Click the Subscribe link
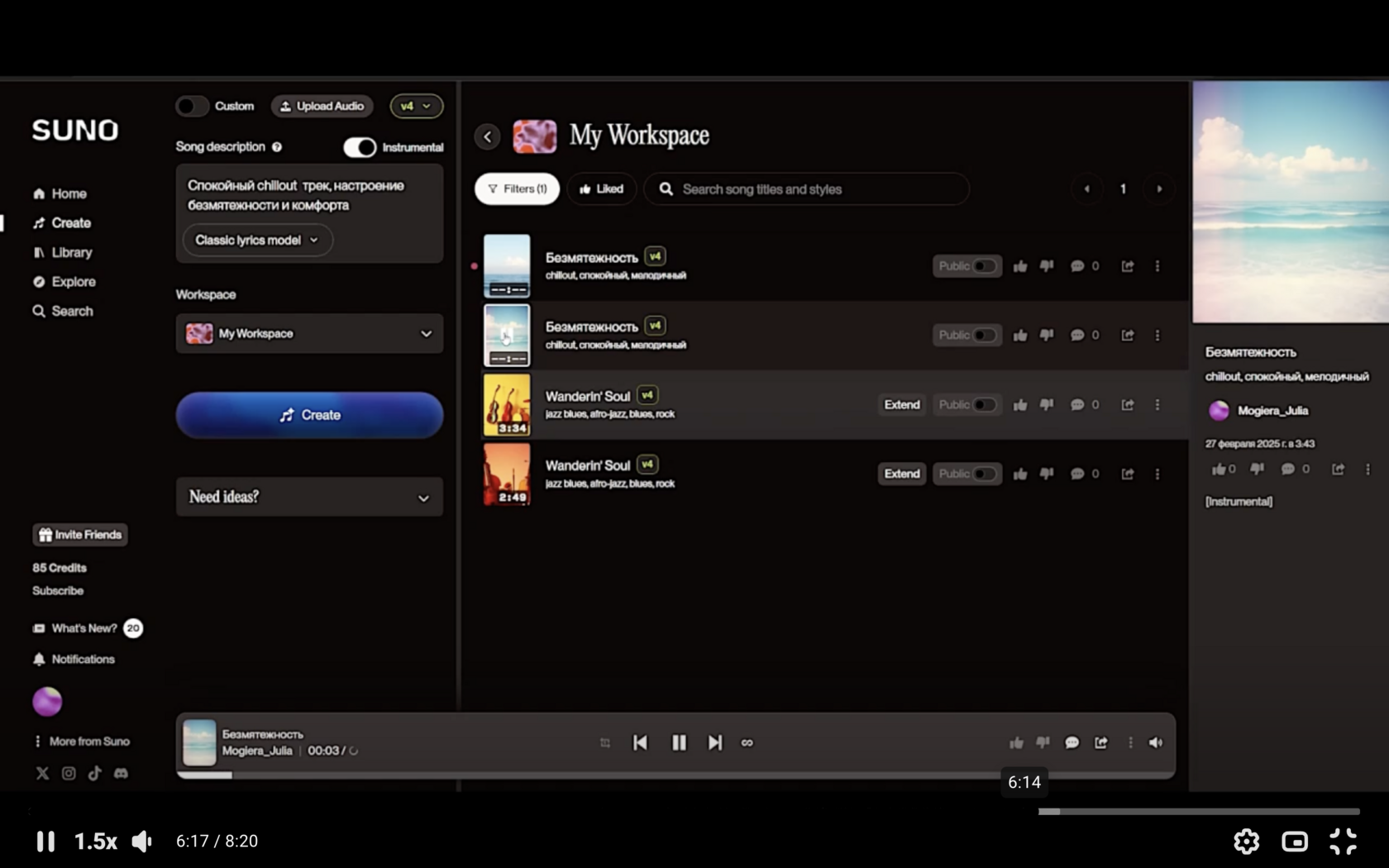The height and width of the screenshot is (868, 1389). (58, 591)
